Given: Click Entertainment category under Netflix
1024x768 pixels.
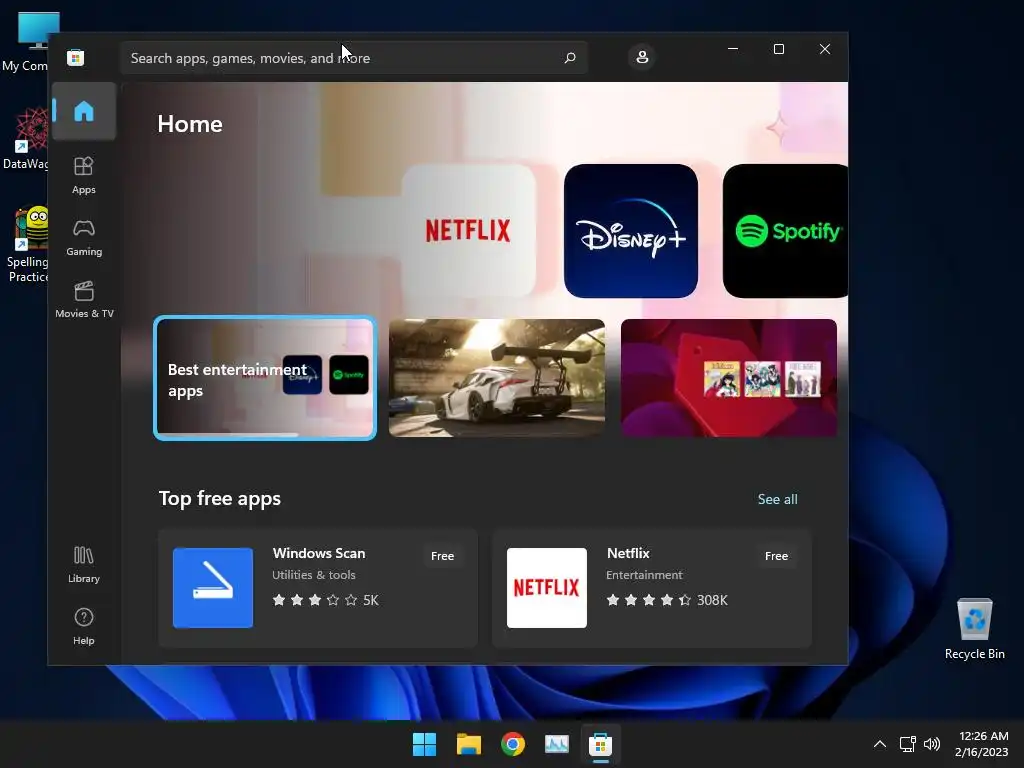Looking at the screenshot, I should 644,575.
